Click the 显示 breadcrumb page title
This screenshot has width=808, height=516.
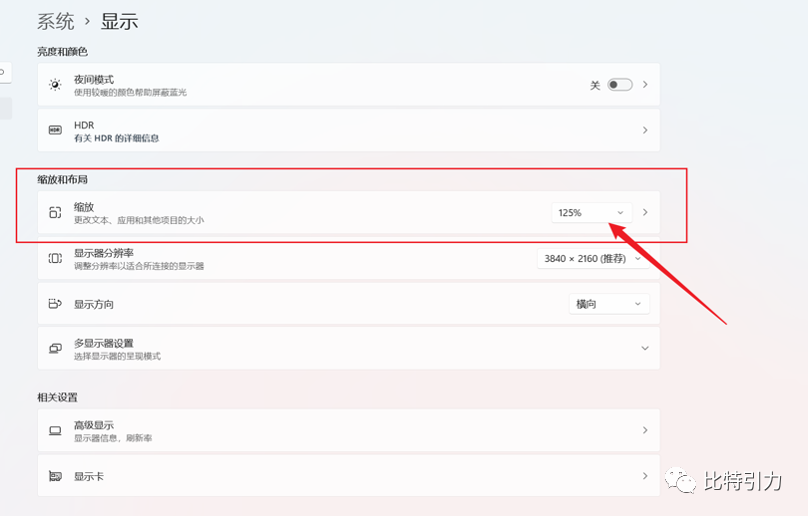click(120, 20)
